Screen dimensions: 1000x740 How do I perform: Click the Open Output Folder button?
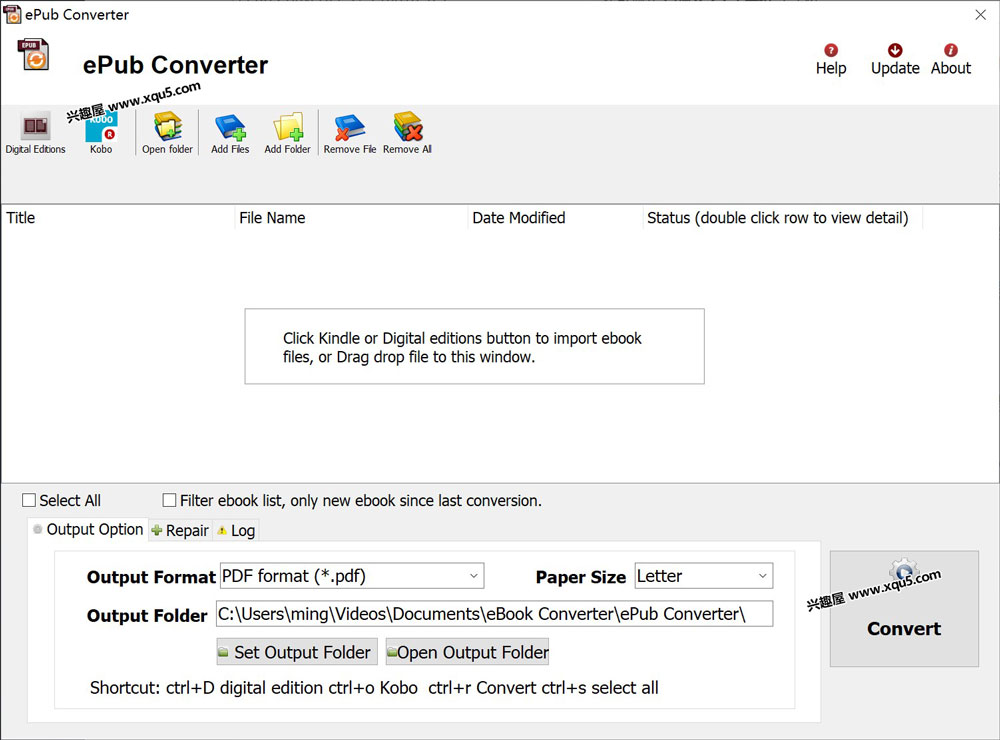(467, 652)
